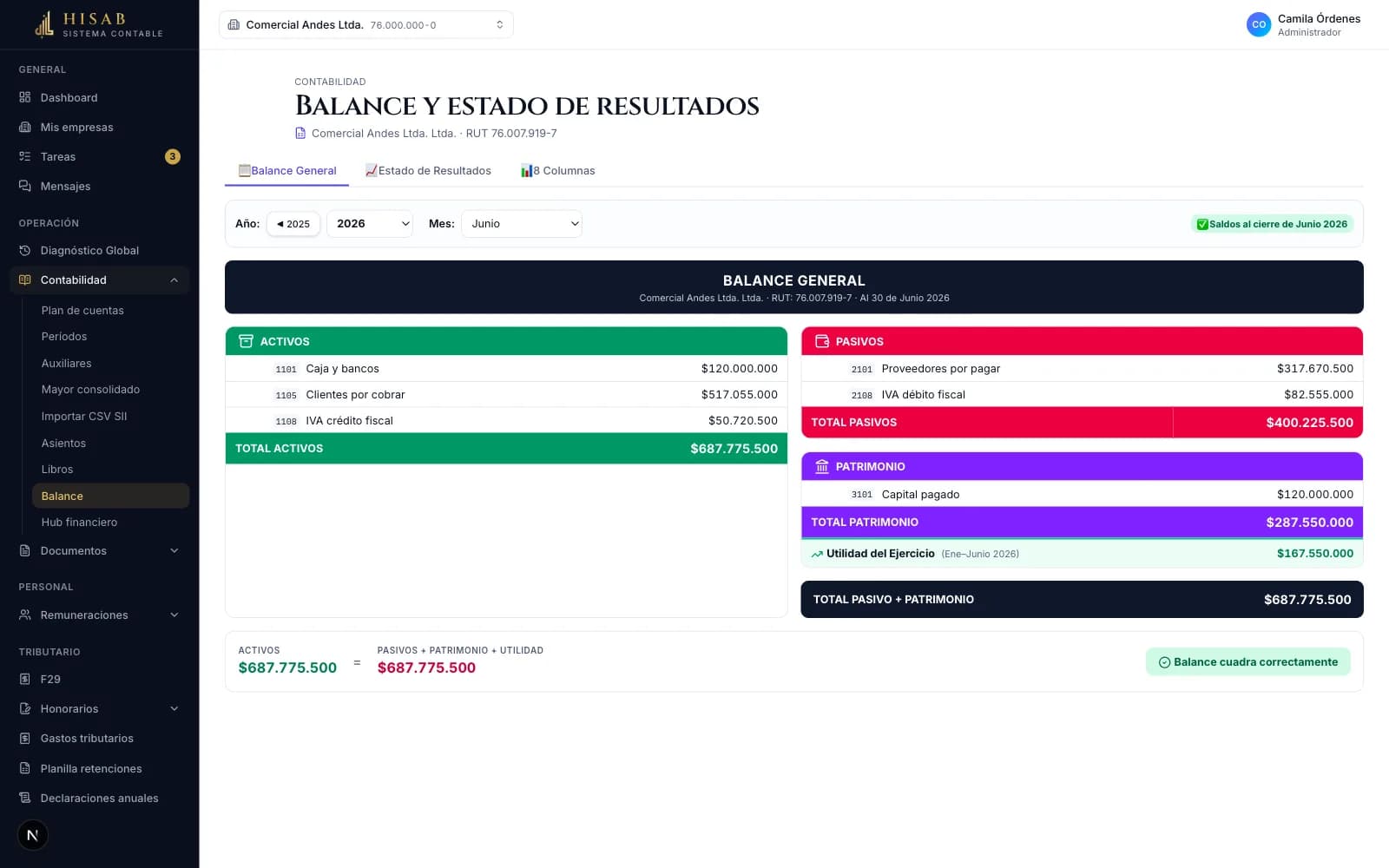This screenshot has width=1389, height=868.
Task: Click the Gastos tributarios receipt icon
Action: (25, 738)
